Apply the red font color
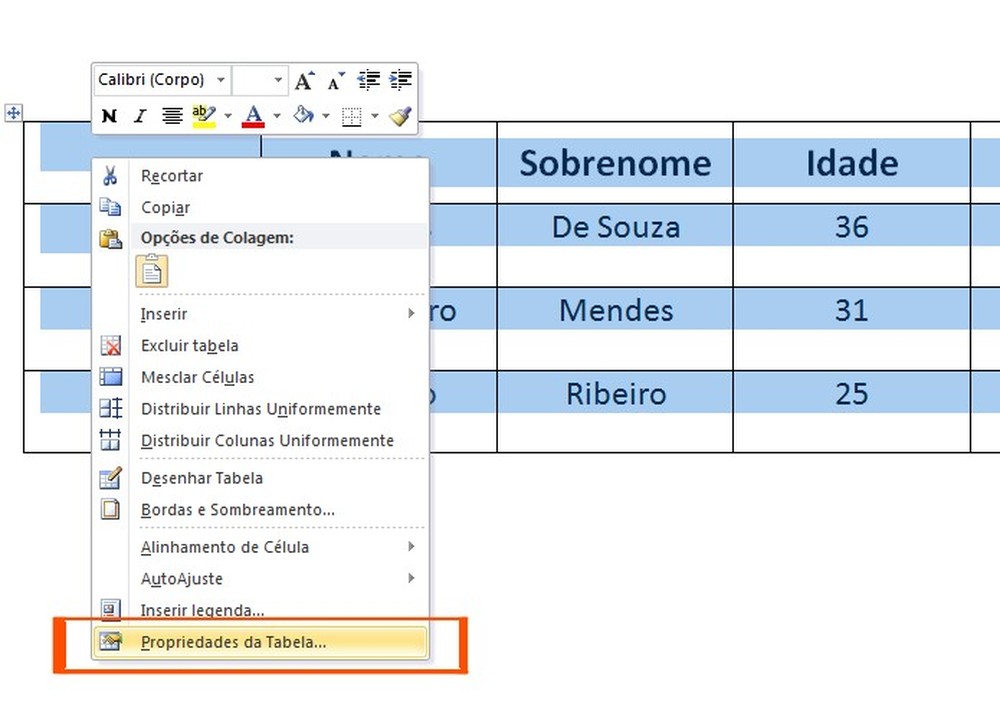Viewport: 1000px width, 711px height. [253, 116]
